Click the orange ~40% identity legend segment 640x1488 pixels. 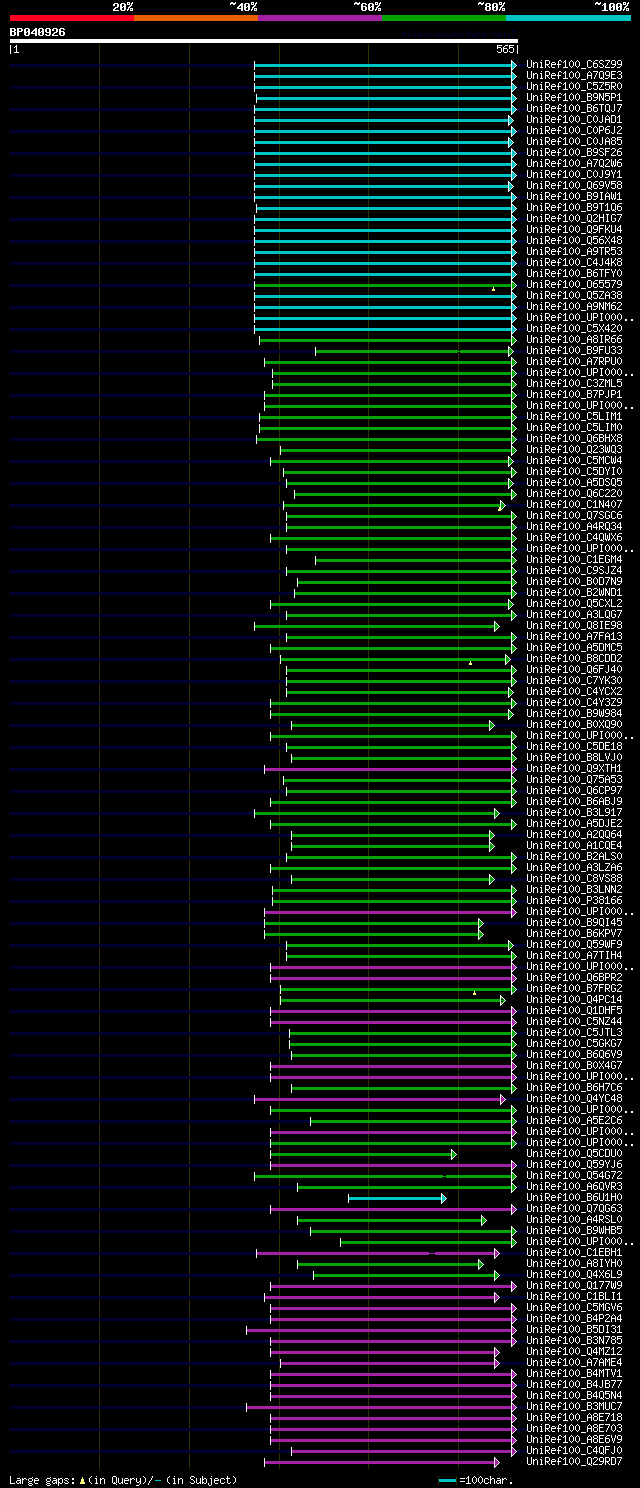click(x=196, y=18)
